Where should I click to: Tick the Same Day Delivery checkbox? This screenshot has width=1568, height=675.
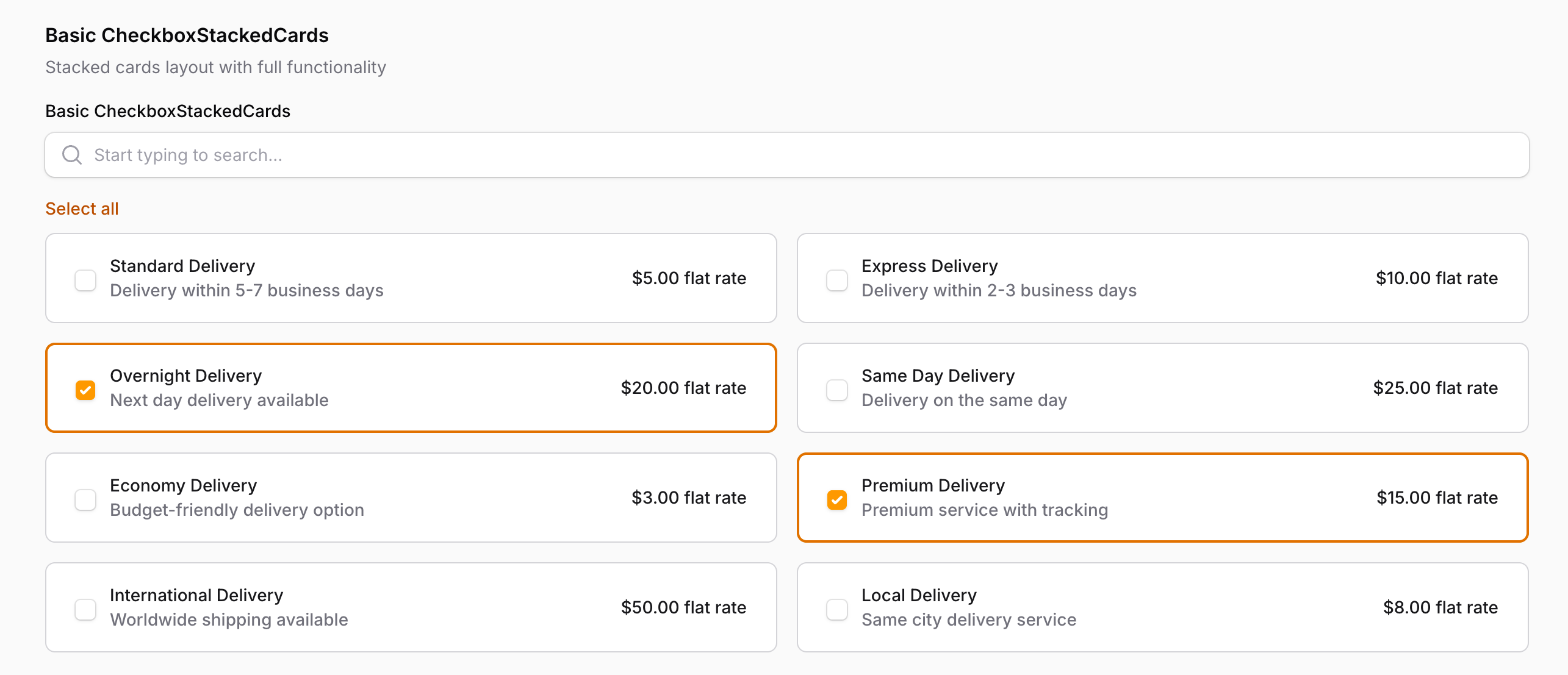click(837, 390)
